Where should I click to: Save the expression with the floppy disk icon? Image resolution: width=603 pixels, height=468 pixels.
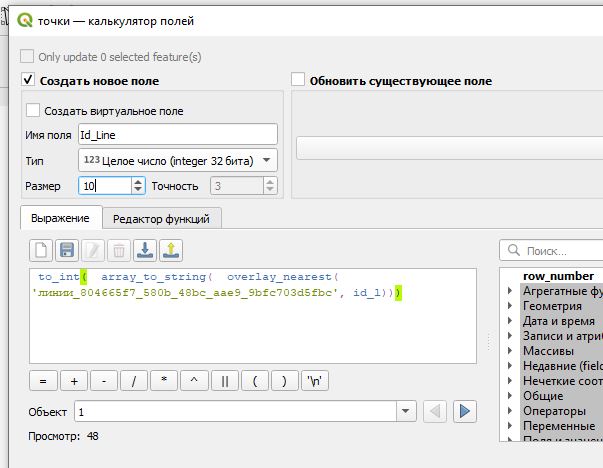[67, 251]
